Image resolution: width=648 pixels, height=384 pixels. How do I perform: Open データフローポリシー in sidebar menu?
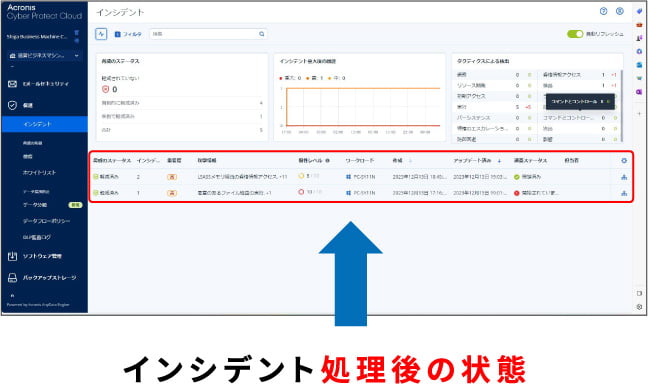[x=46, y=221]
